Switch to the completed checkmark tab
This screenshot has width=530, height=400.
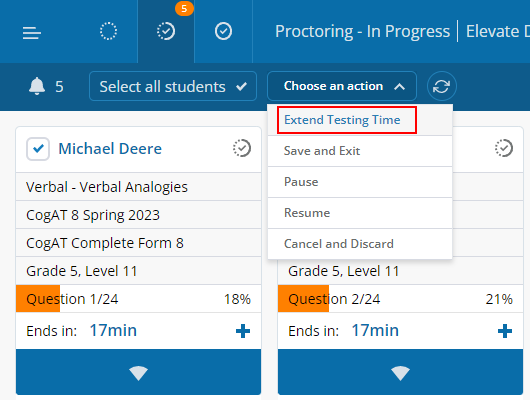(223, 31)
